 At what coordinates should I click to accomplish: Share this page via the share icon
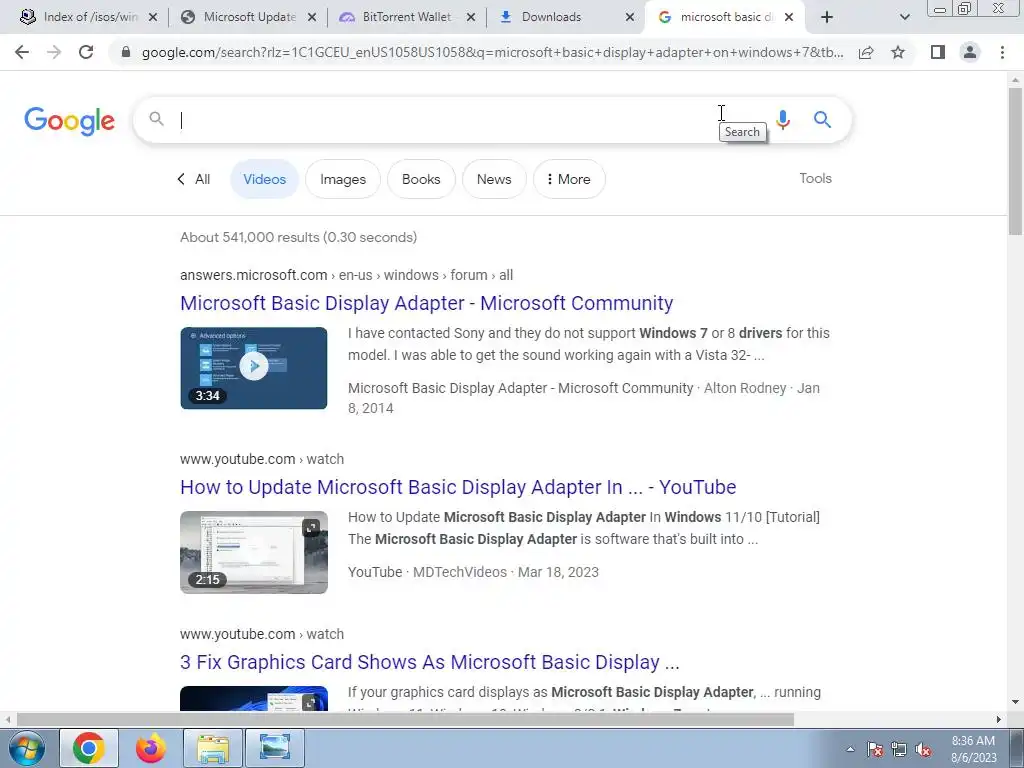(x=866, y=52)
